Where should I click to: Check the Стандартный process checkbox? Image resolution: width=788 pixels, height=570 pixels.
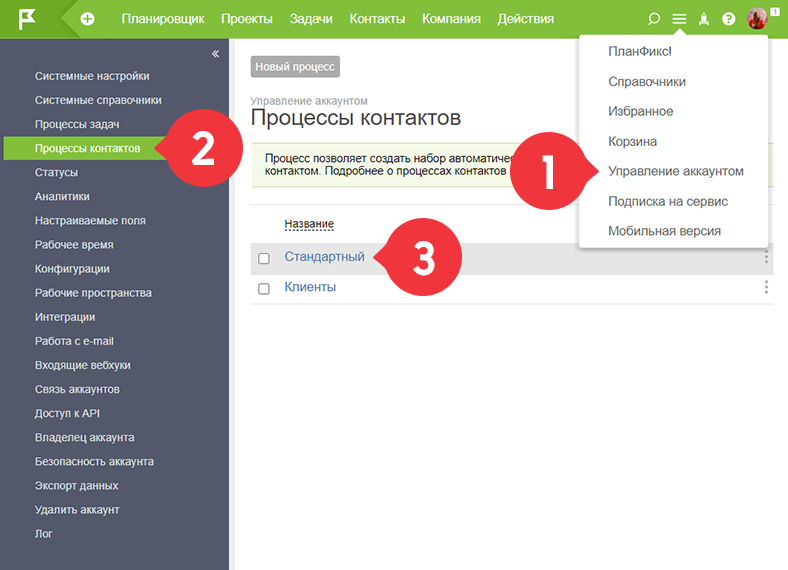(264, 258)
